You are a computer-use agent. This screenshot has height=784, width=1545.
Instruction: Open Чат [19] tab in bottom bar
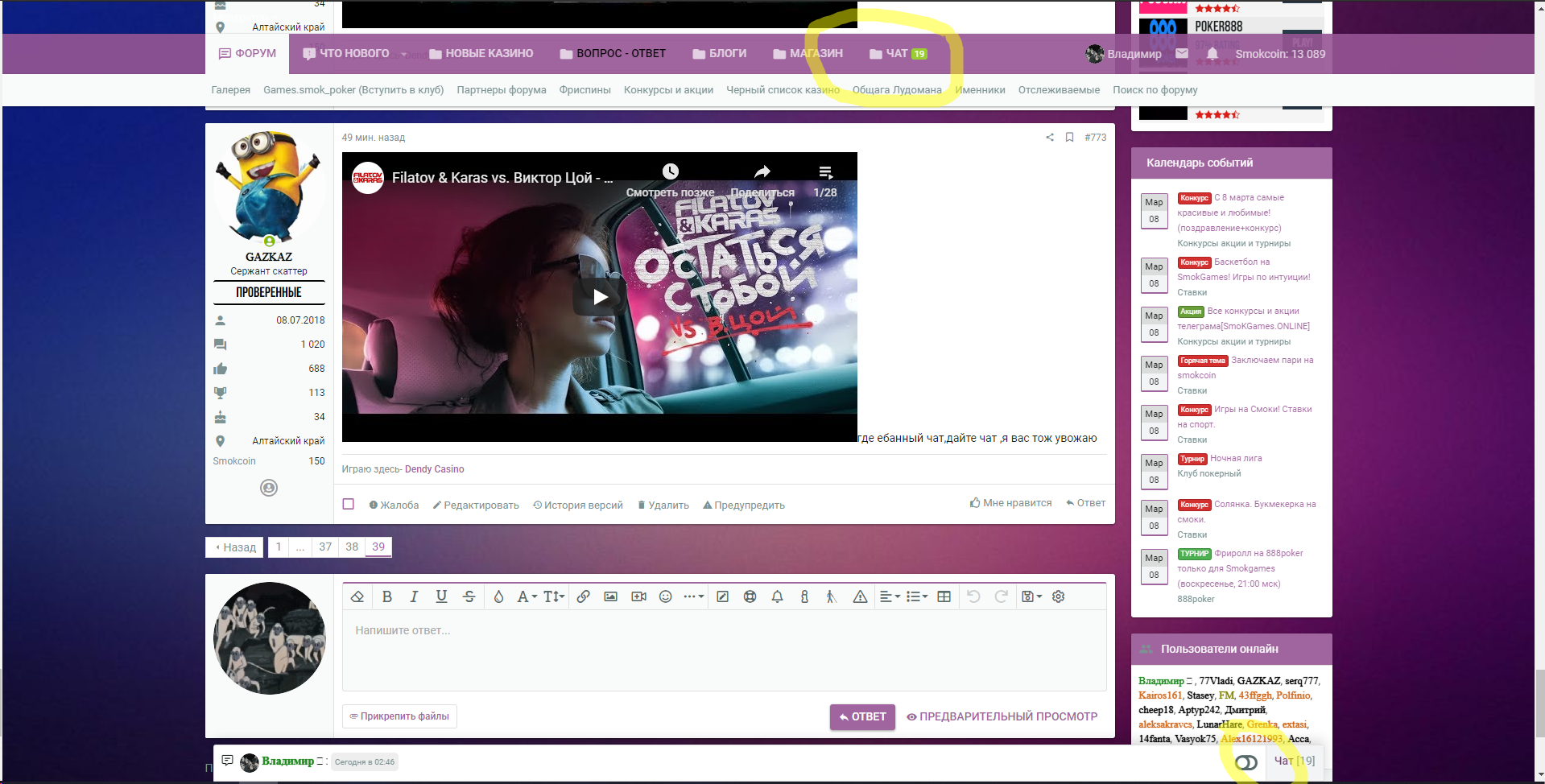(1295, 761)
